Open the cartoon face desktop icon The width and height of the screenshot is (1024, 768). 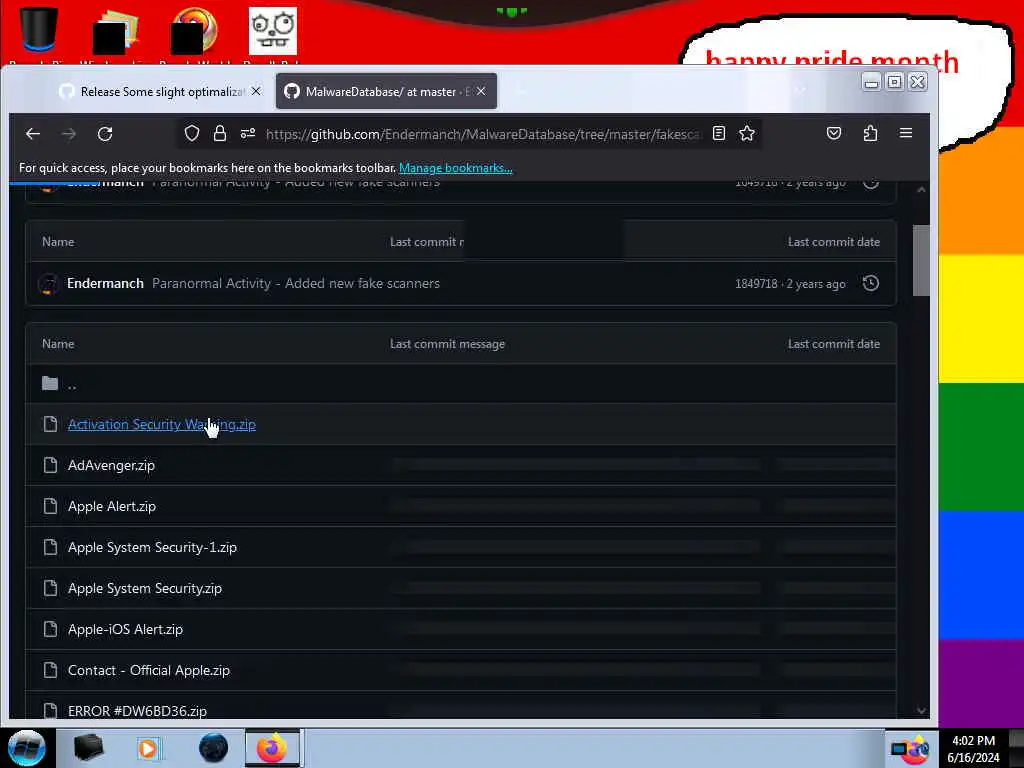tap(272, 30)
